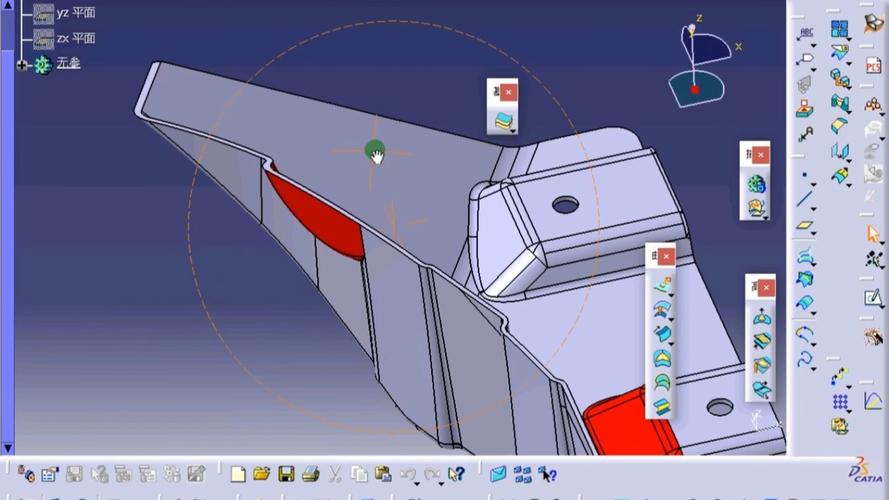Close the tall floating surface toolbar
This screenshot has width=889, height=500.
tap(666, 257)
